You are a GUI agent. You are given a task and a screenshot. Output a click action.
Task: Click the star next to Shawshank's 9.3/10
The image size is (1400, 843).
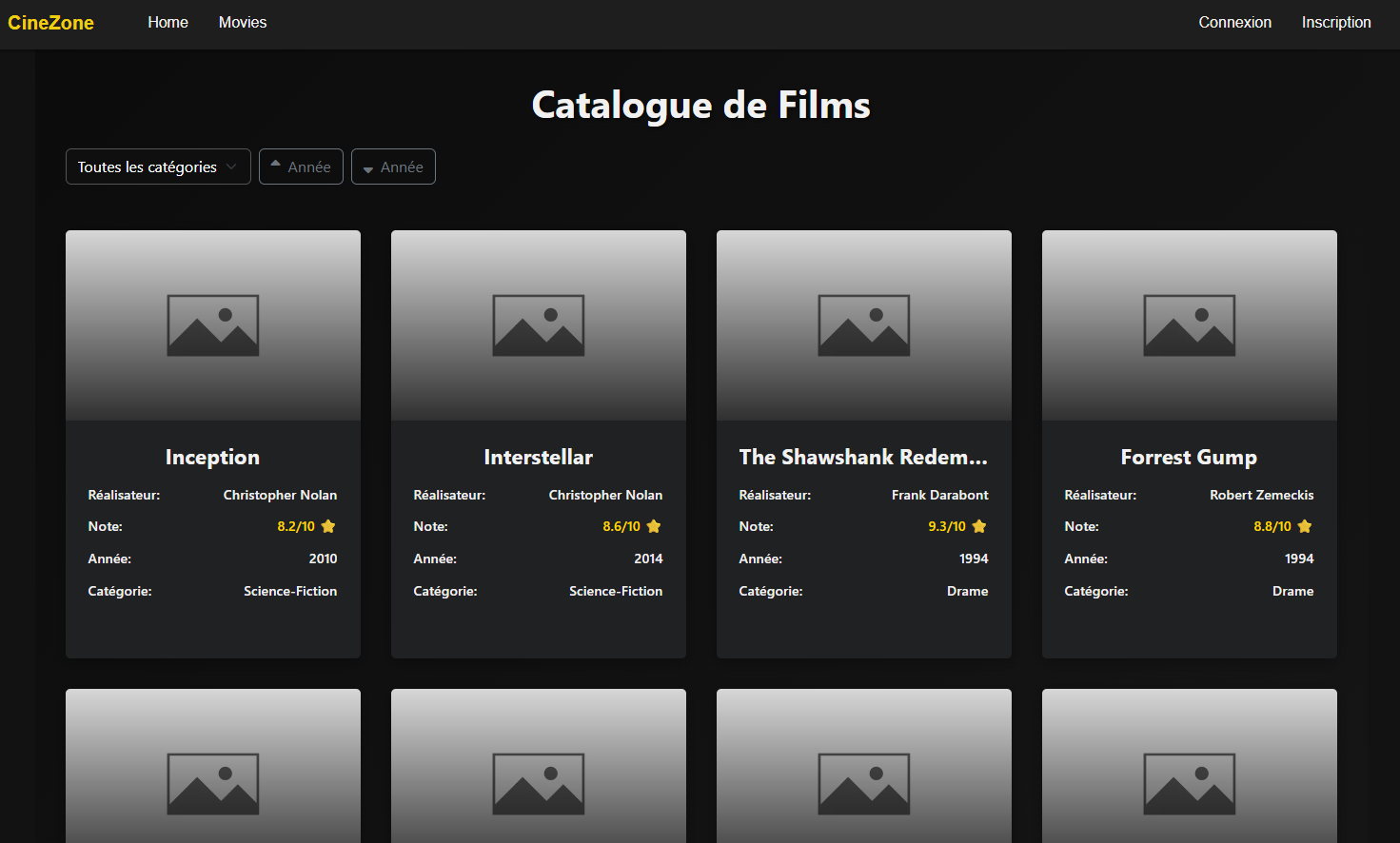pyautogui.click(x=979, y=526)
